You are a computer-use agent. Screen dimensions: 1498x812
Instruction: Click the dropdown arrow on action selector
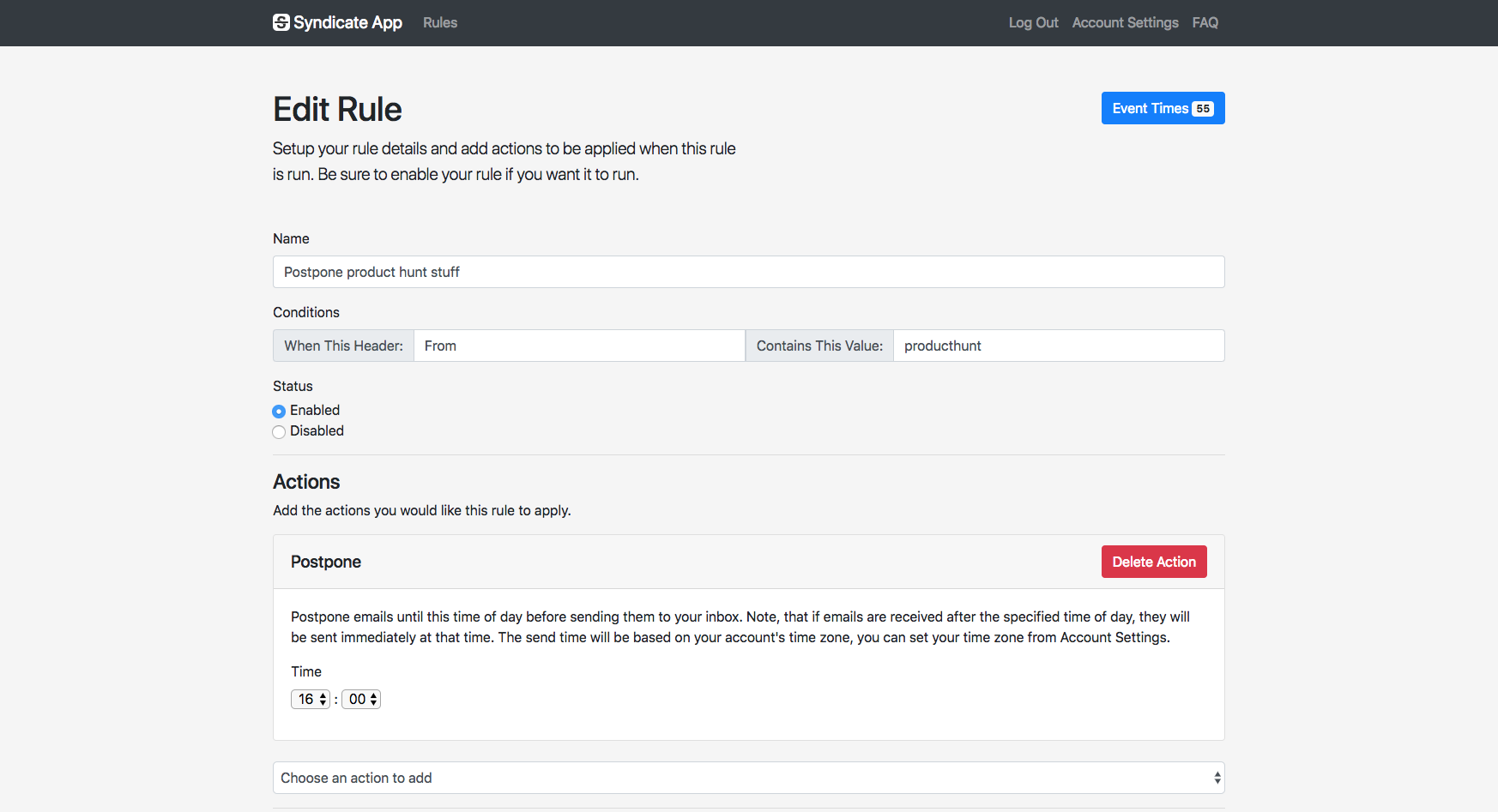[1217, 778]
